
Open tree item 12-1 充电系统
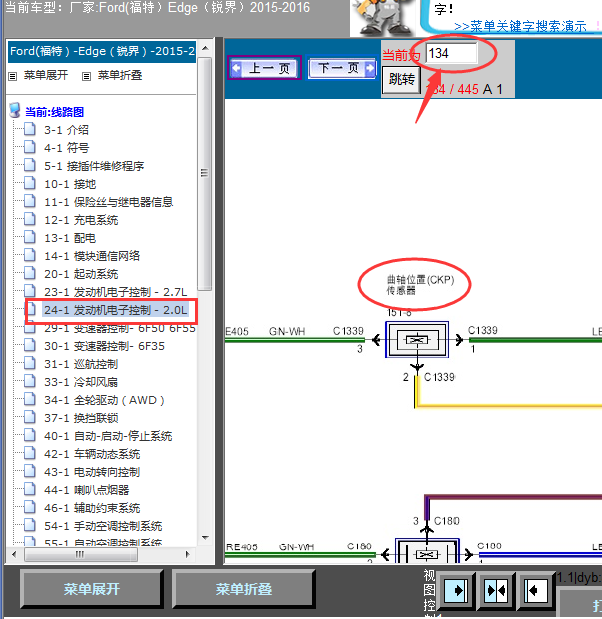click(x=81, y=220)
